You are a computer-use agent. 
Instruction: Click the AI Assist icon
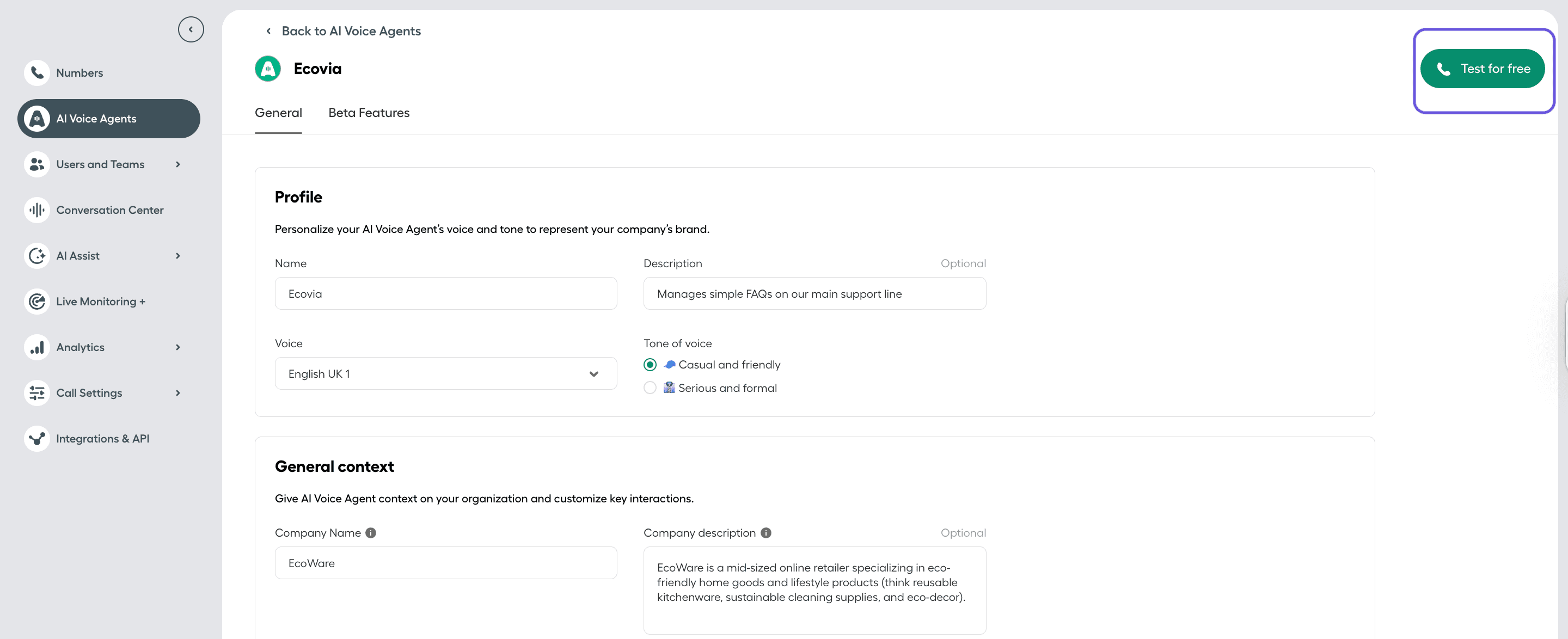(x=36, y=256)
